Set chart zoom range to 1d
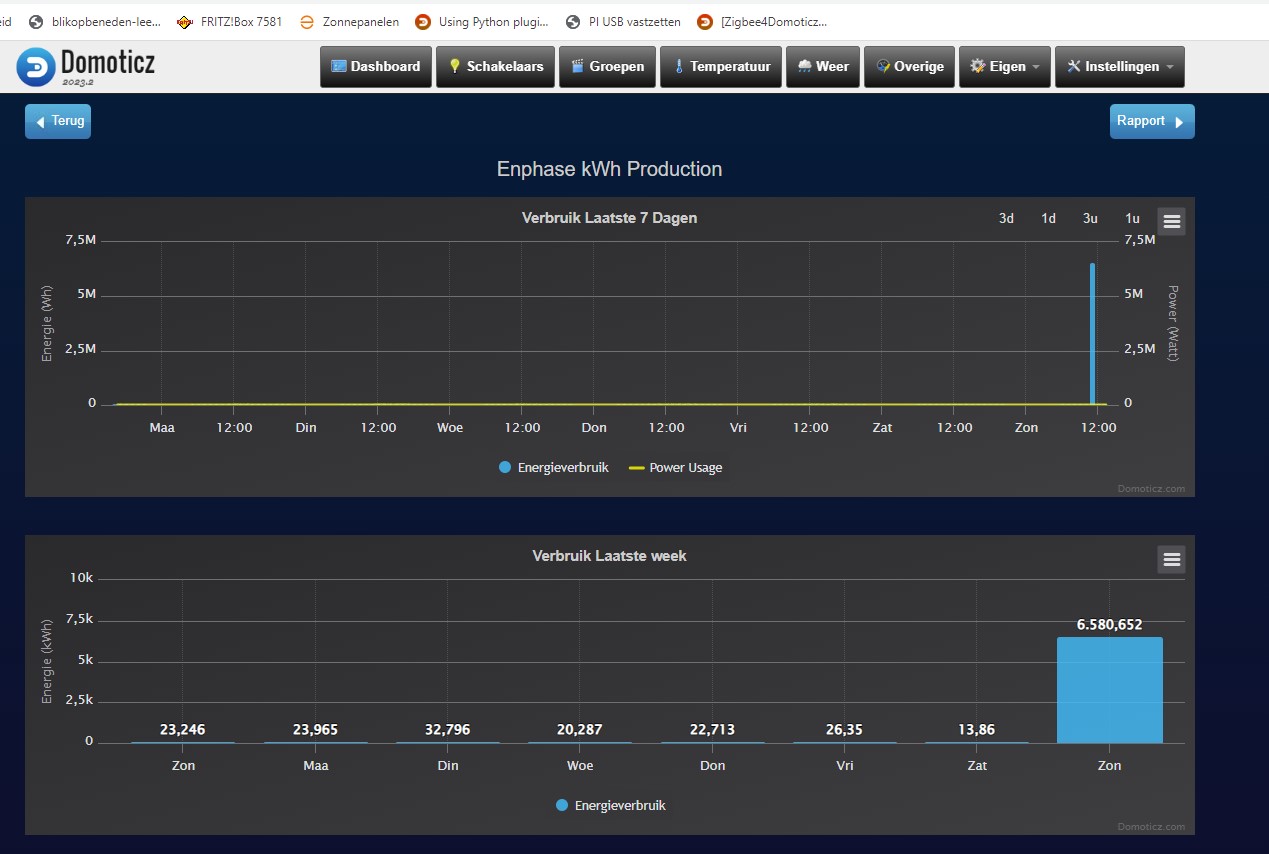 pyautogui.click(x=1048, y=218)
